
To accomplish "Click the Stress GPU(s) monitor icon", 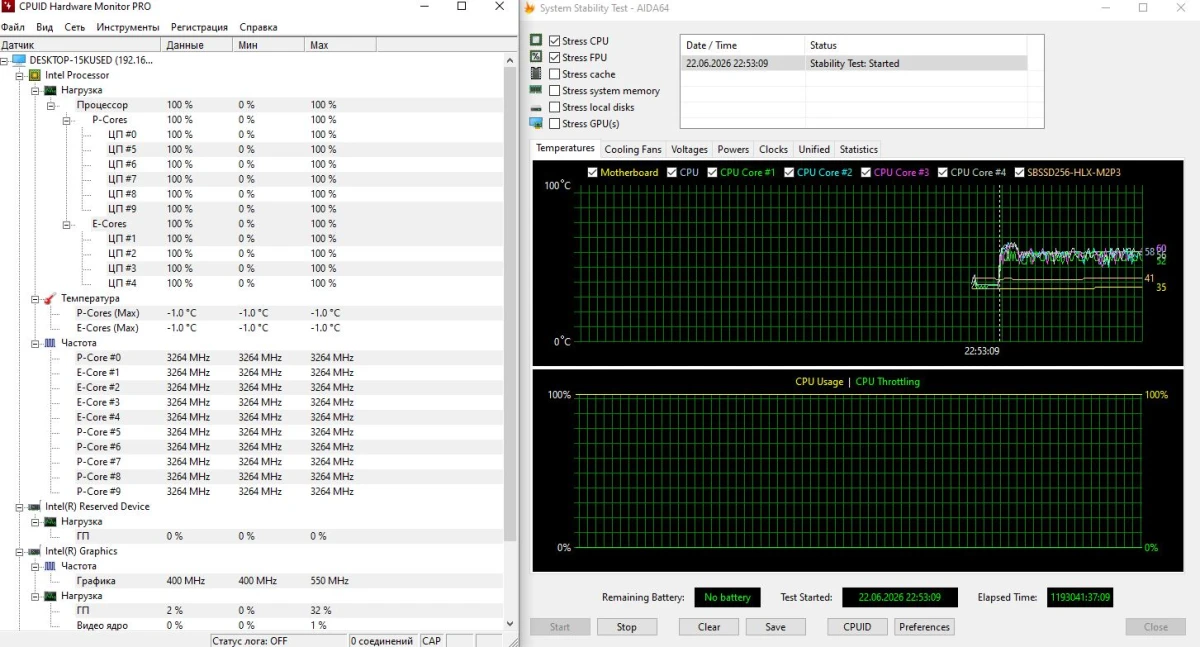I will click(537, 123).
